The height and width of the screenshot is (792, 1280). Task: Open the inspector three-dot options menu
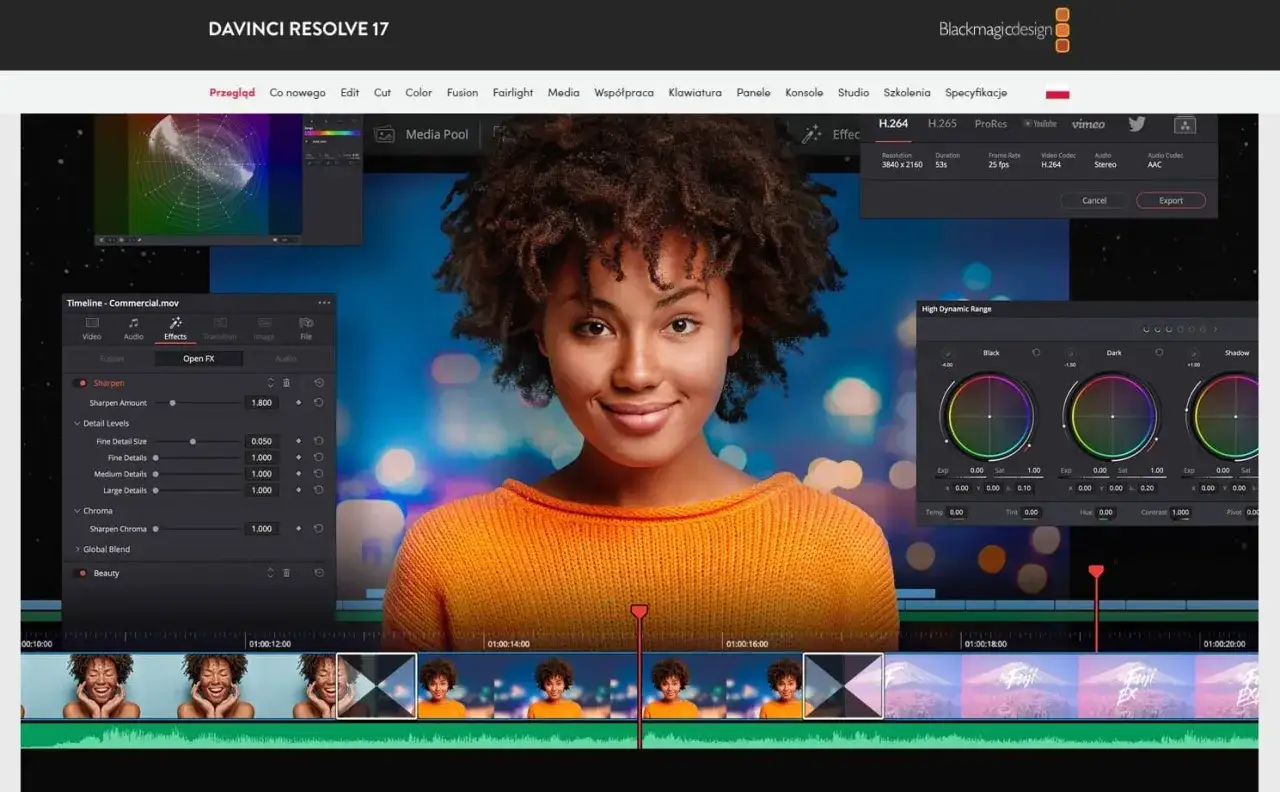324,303
